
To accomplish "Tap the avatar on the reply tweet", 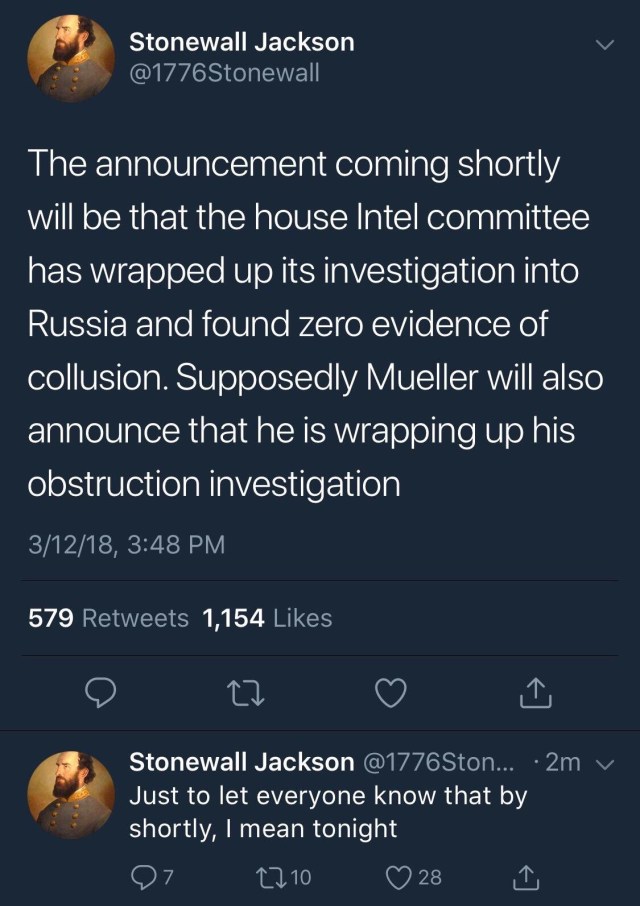I will [x=69, y=797].
